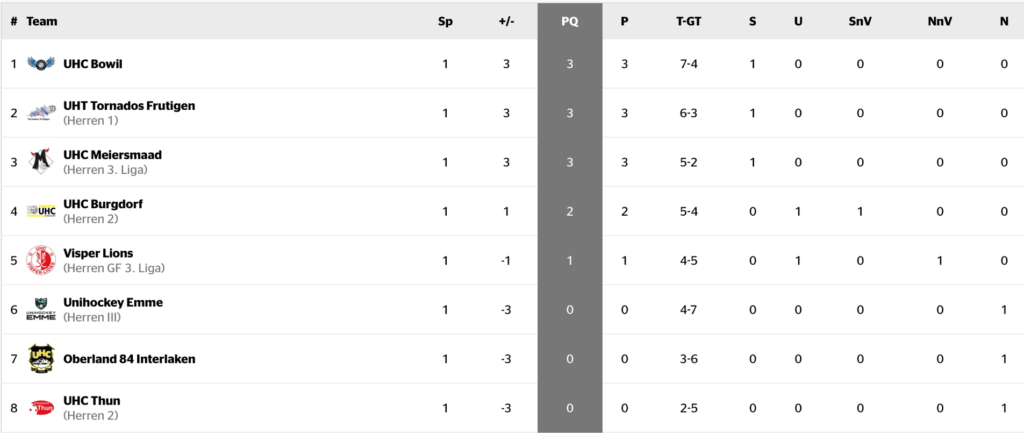Open Visper Lions team page link
Screen dimensions: 1024x433
(x=98, y=253)
